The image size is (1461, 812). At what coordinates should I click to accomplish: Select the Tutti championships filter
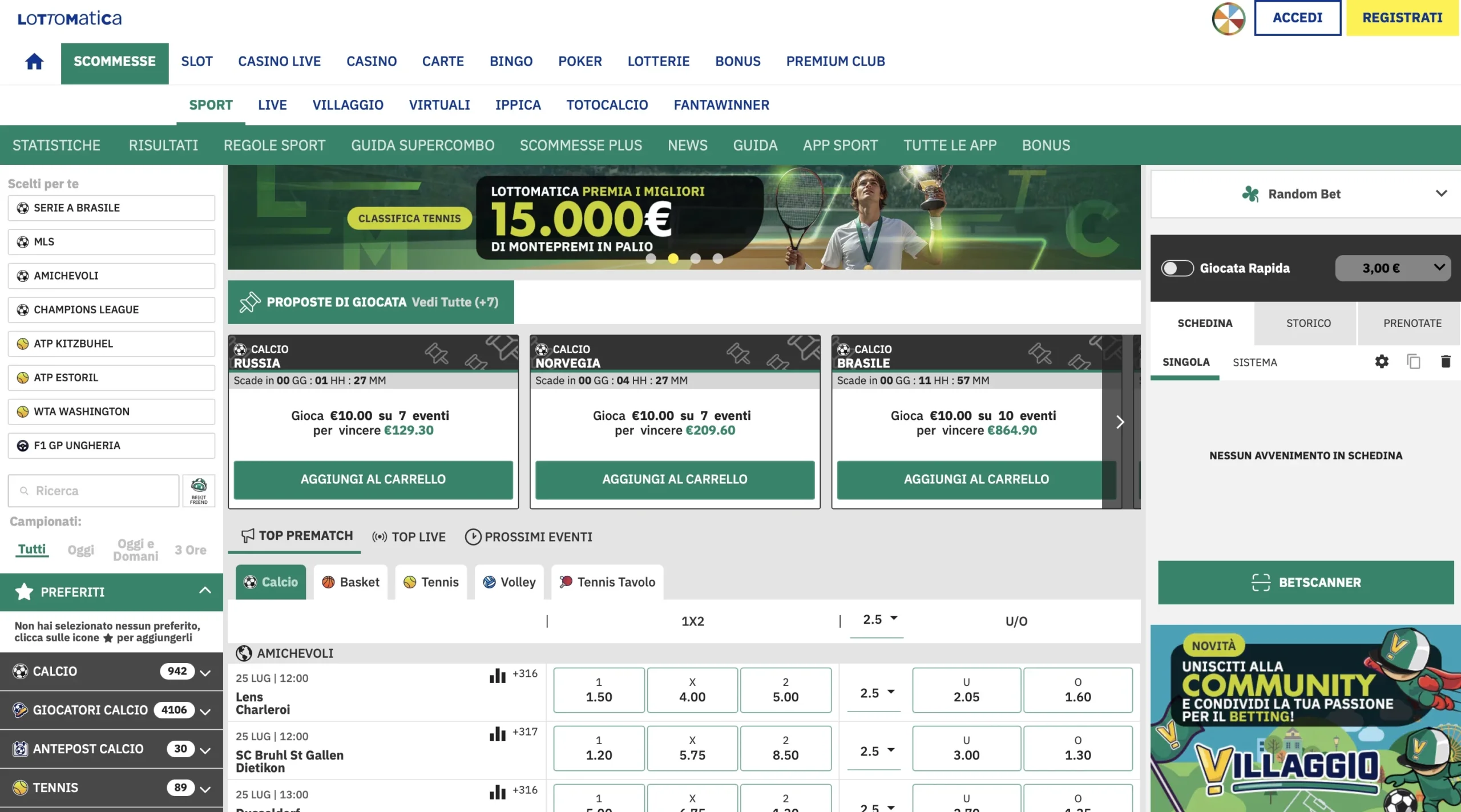point(32,549)
